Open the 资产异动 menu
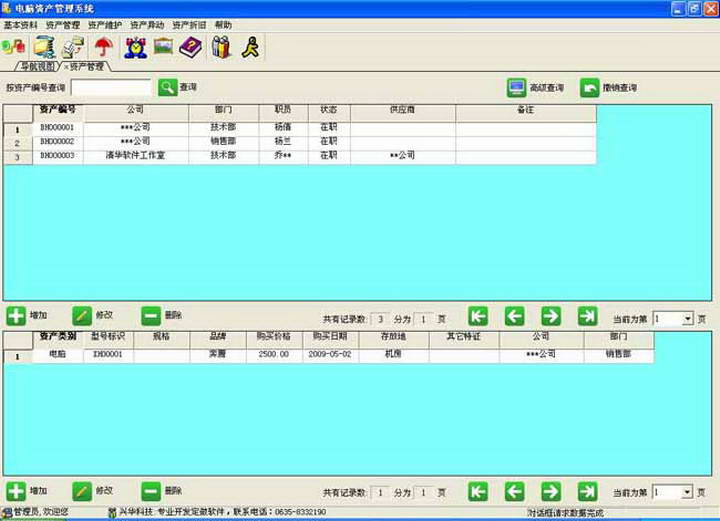The image size is (720, 521). tap(147, 25)
